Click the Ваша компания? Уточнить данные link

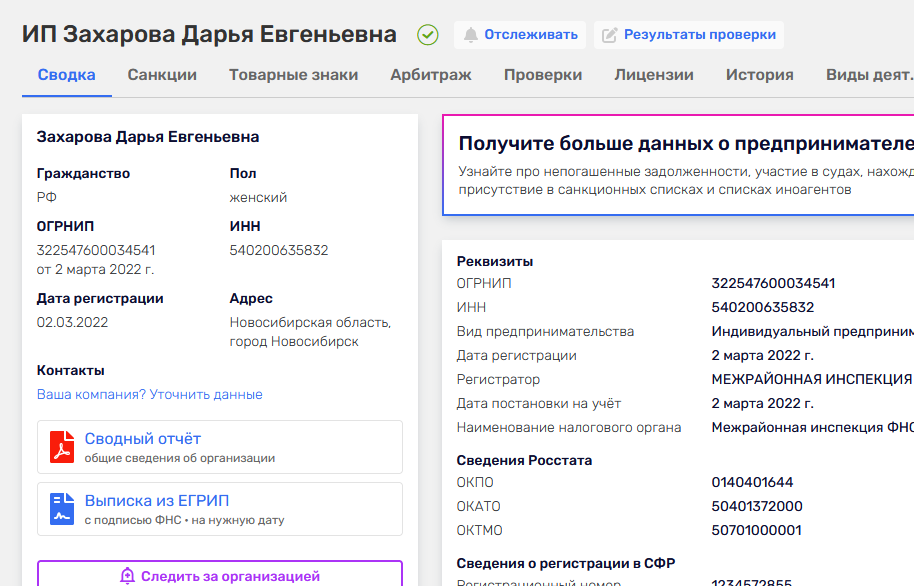150,394
